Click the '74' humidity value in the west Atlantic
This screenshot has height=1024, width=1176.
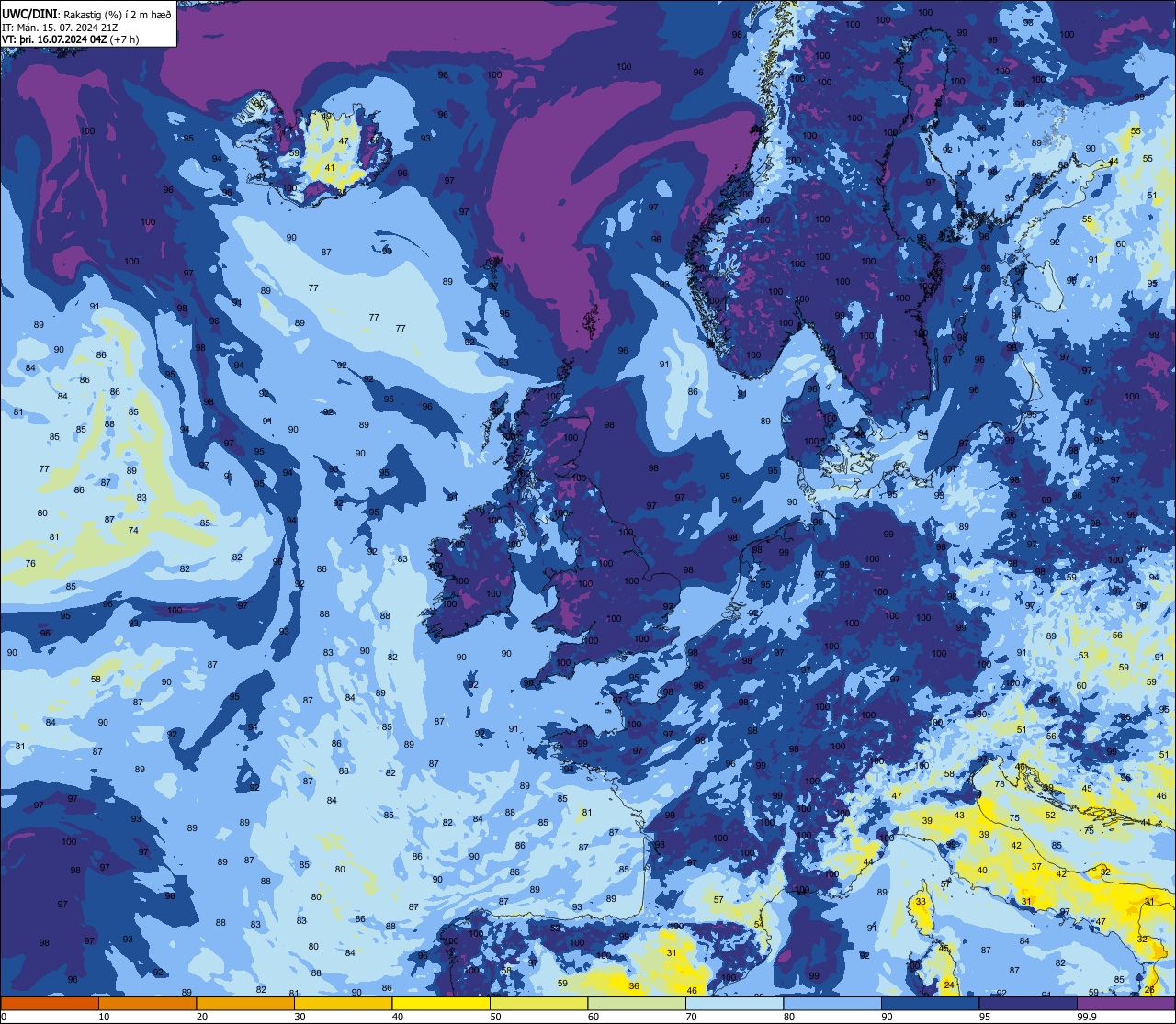point(134,531)
